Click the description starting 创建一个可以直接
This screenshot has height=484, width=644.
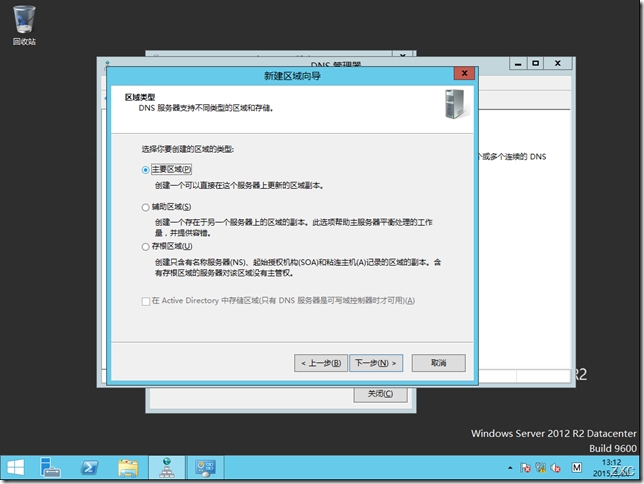239,186
